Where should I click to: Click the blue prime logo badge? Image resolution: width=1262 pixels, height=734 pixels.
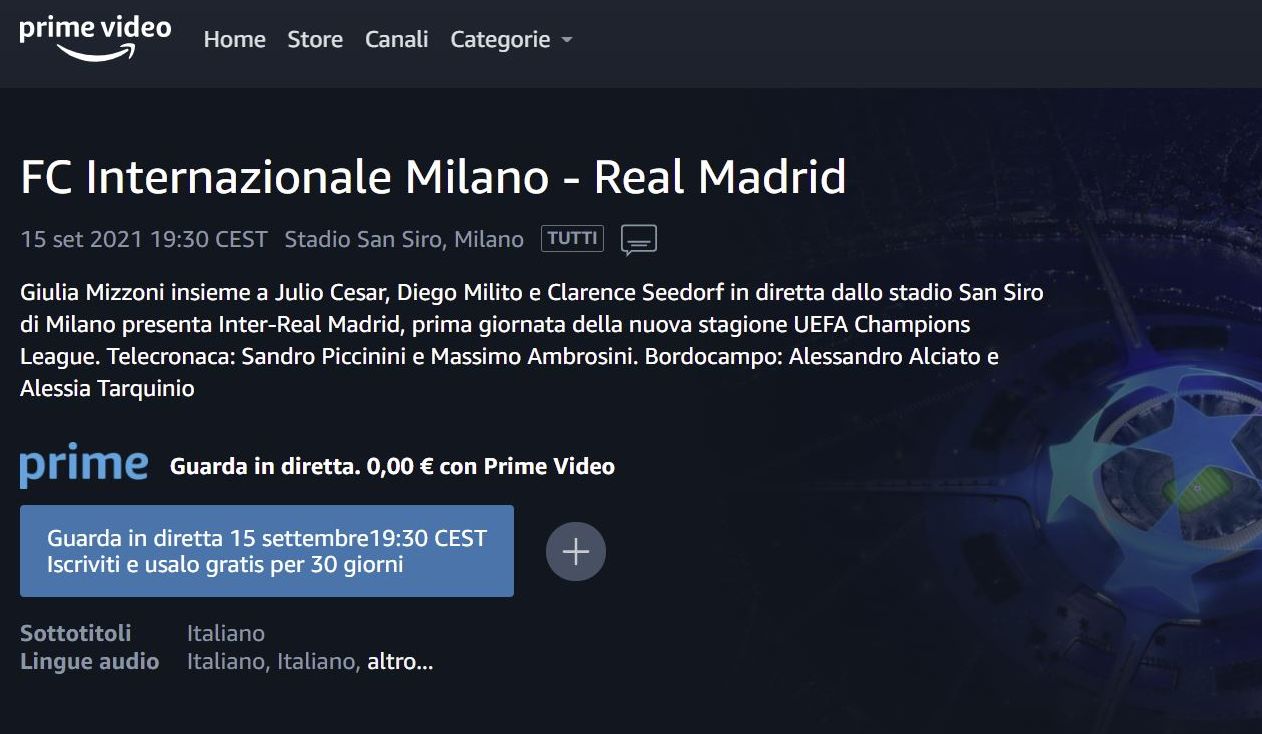(x=84, y=466)
